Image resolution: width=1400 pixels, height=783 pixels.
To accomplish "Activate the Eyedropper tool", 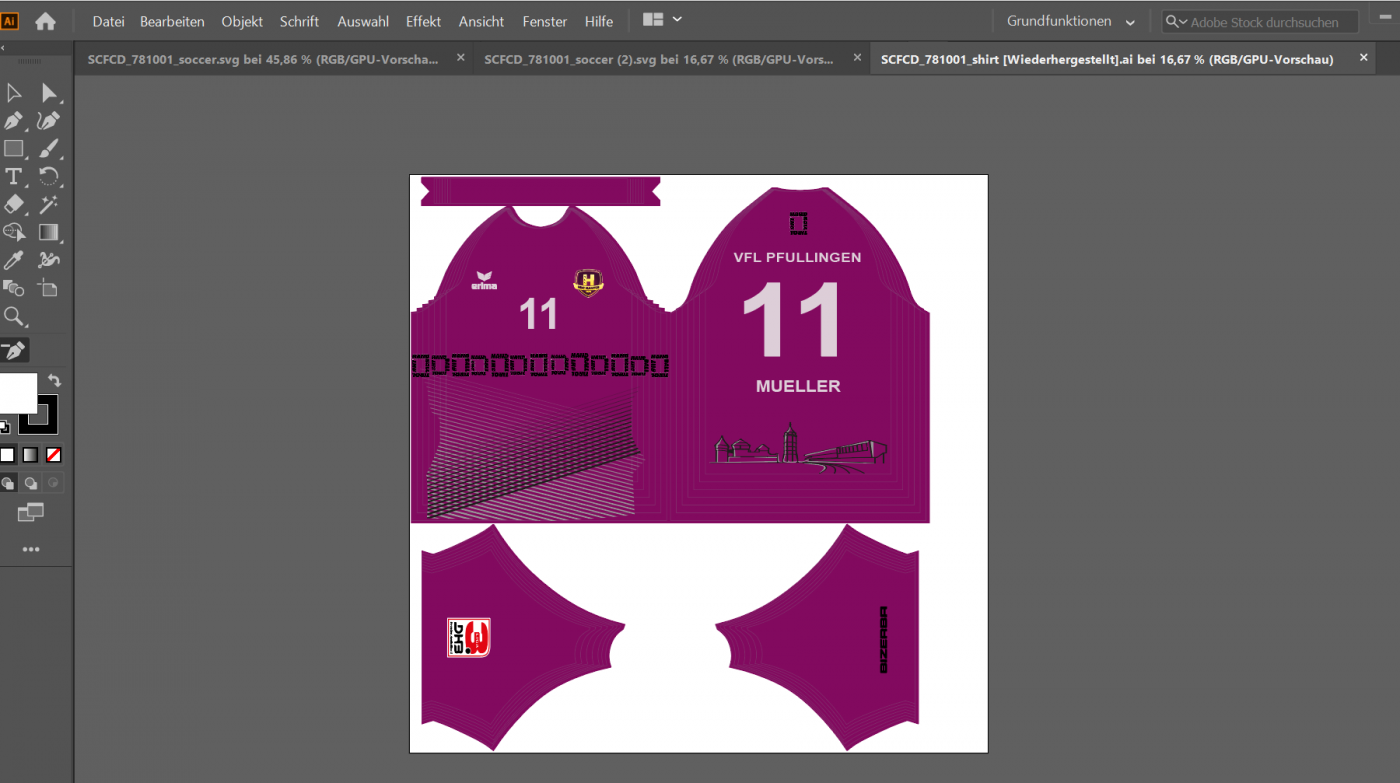I will tap(14, 261).
